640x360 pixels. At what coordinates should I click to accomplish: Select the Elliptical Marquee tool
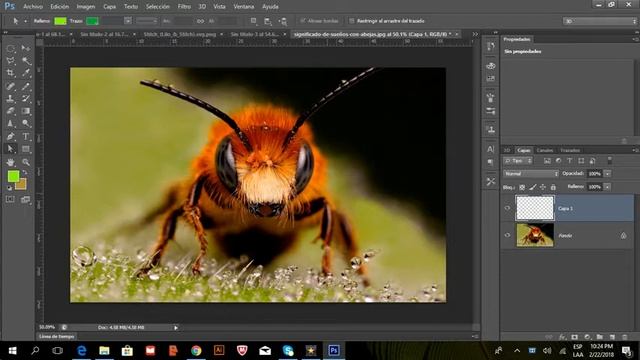tap(11, 49)
